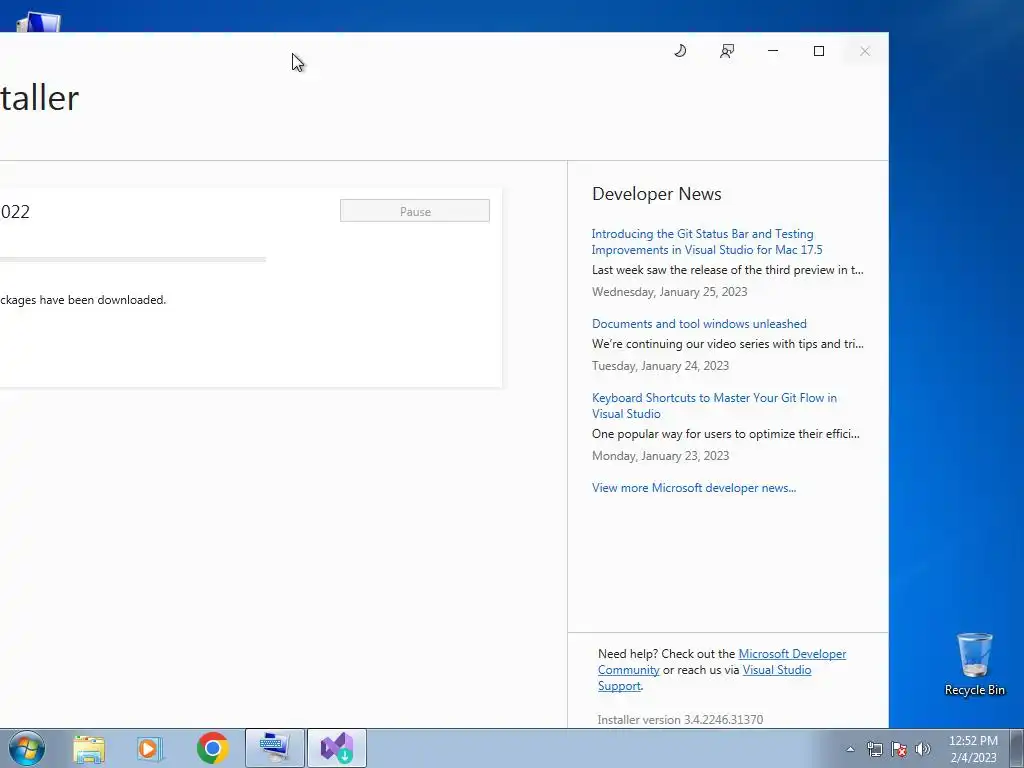Open Keyboard Shortcuts Git Flow article

click(x=714, y=406)
